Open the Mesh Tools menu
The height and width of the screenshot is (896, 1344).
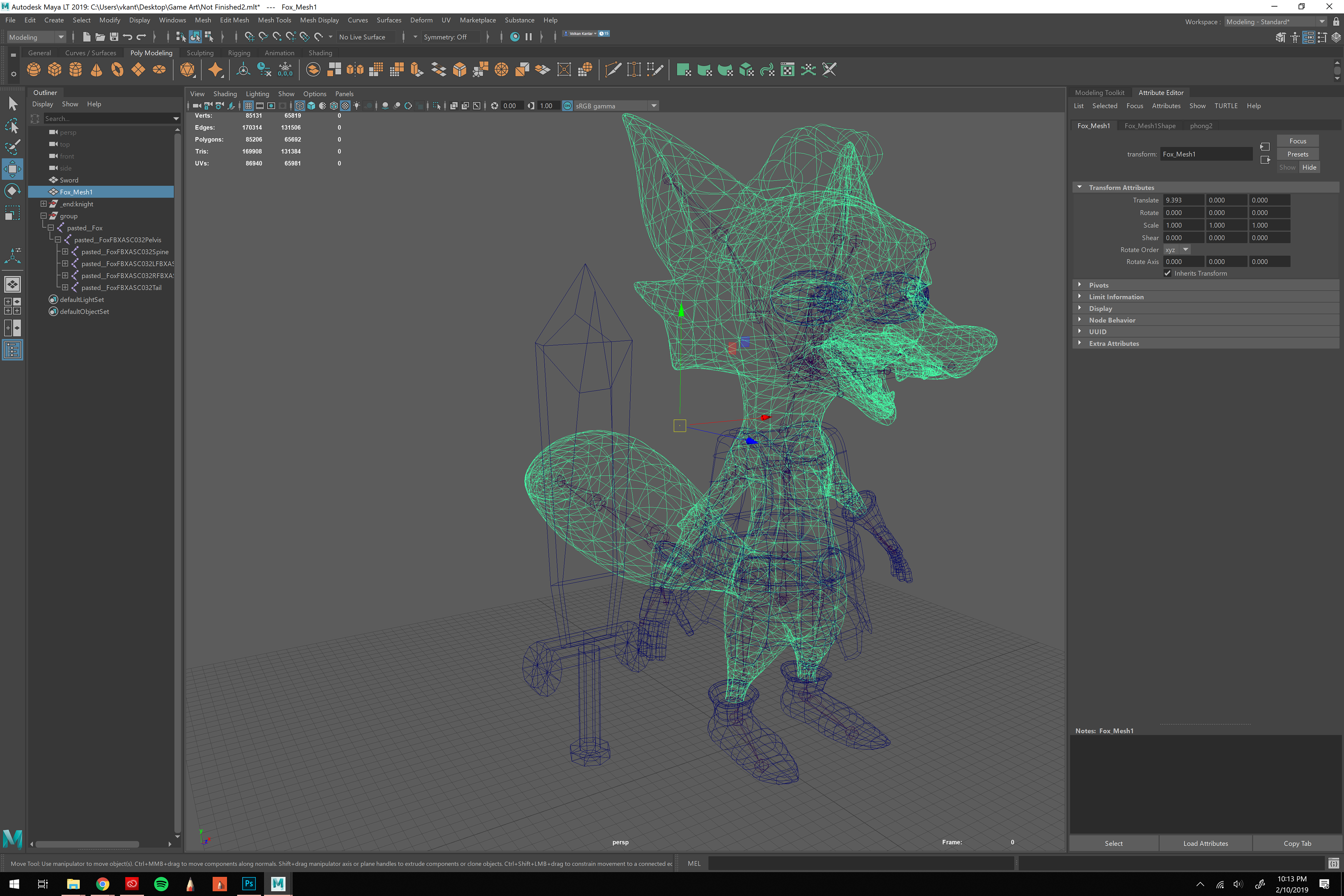click(274, 20)
